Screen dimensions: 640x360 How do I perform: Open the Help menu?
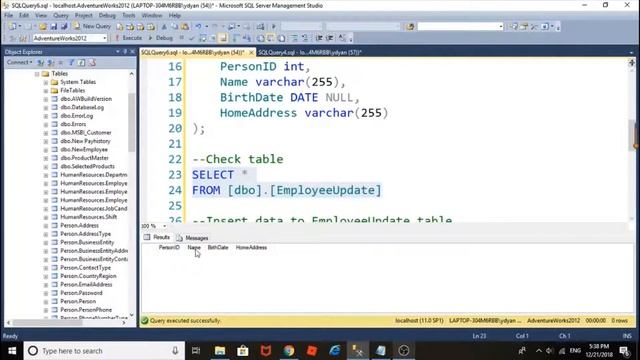point(175,16)
